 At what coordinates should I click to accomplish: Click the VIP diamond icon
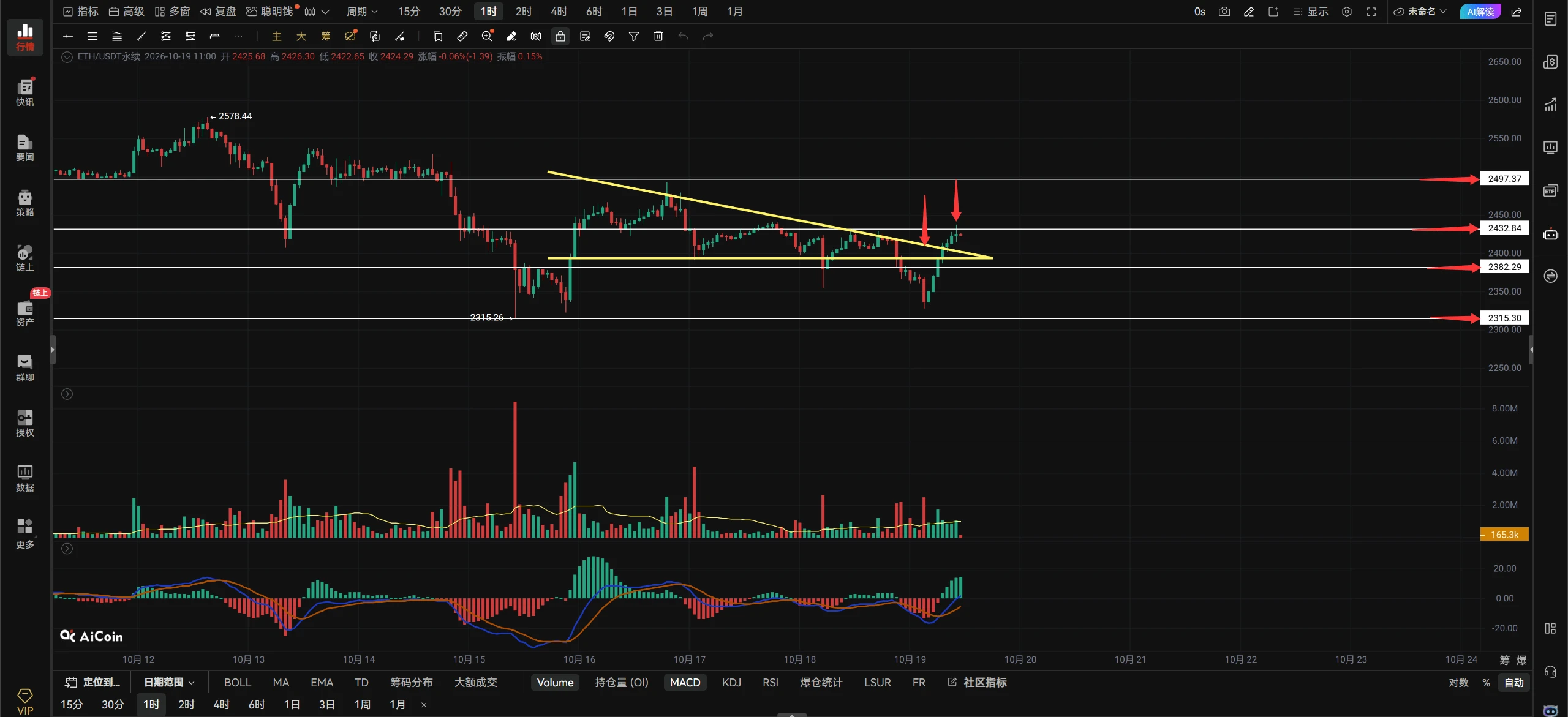point(25,701)
